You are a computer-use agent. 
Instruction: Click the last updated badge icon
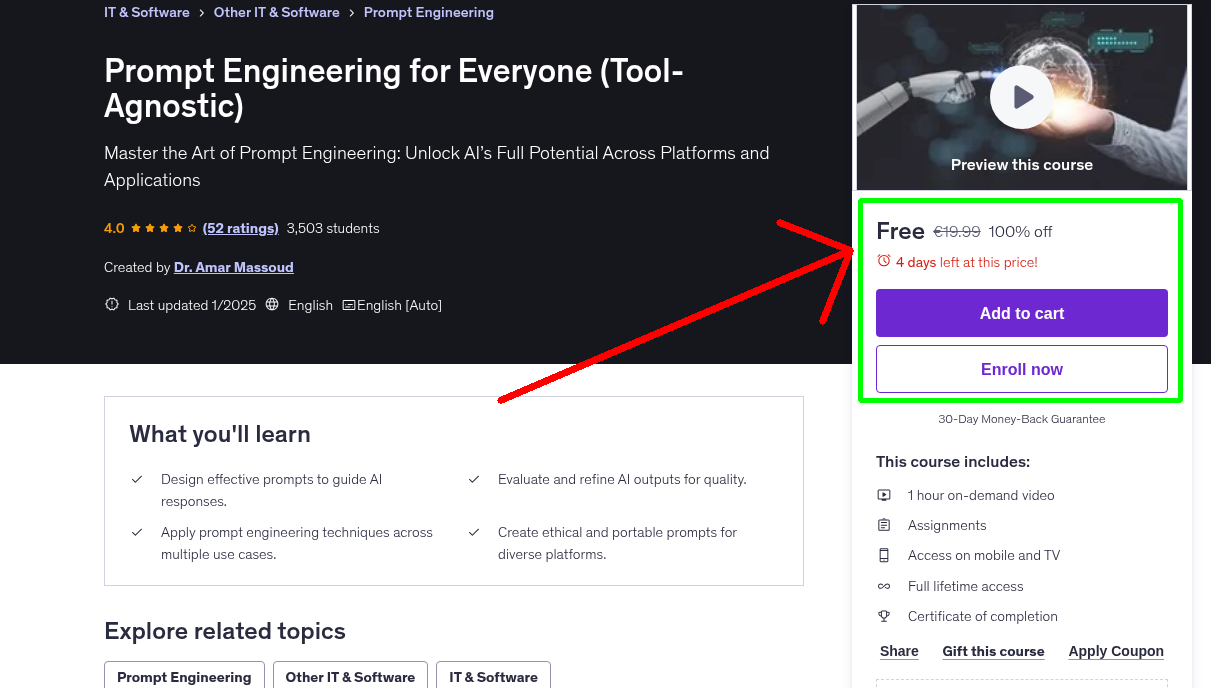[112, 305]
